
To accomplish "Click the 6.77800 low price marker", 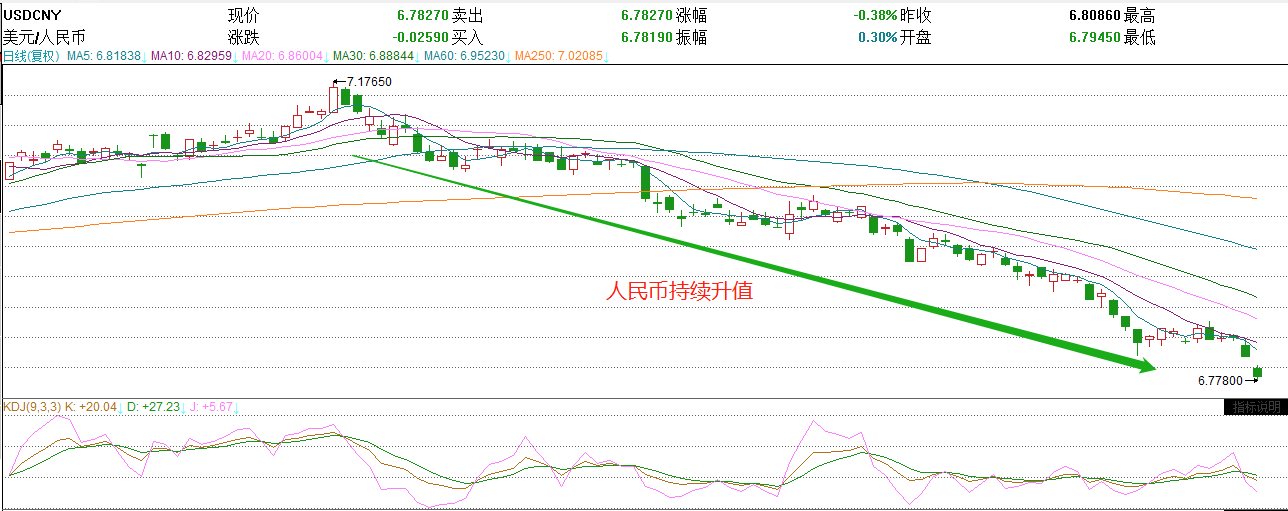I will (x=1219, y=380).
